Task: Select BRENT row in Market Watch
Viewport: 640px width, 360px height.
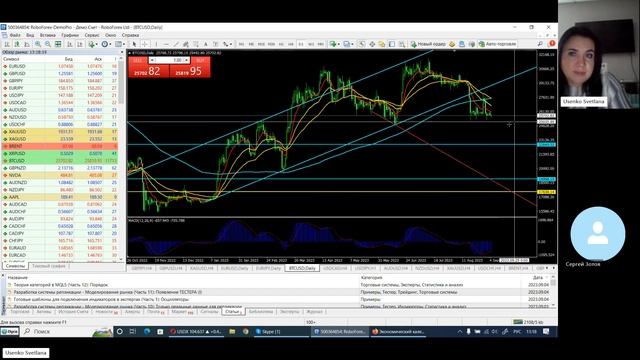Action: 60,146
